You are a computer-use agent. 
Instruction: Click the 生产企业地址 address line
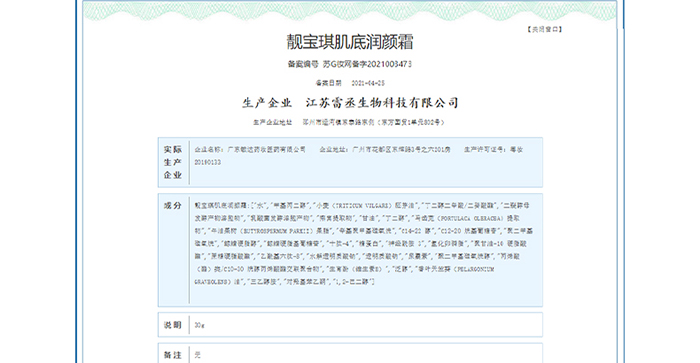click(x=349, y=122)
